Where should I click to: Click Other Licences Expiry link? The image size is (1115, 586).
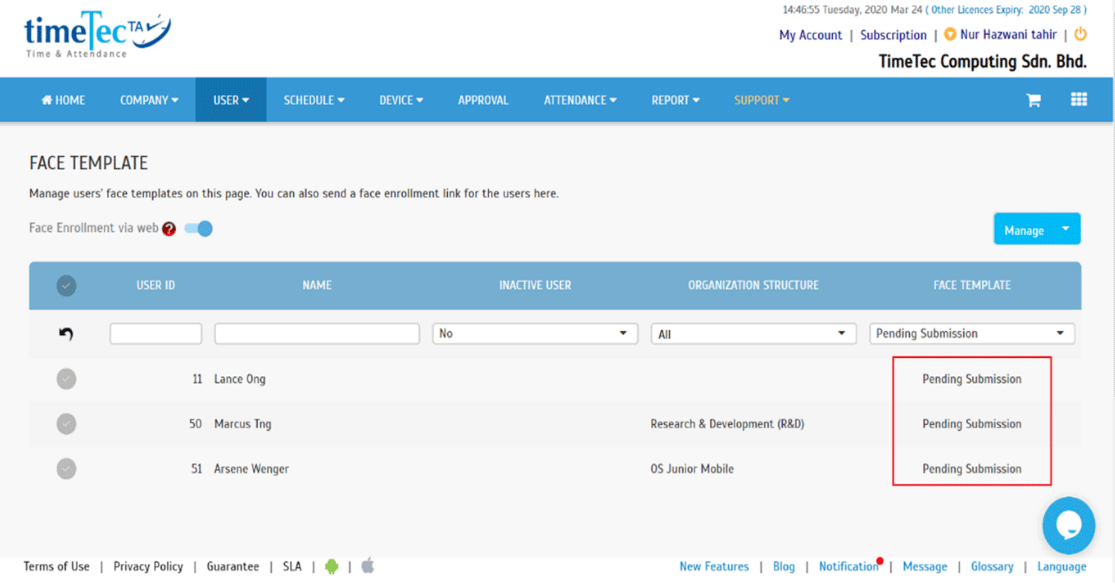pyautogui.click(x=1006, y=10)
